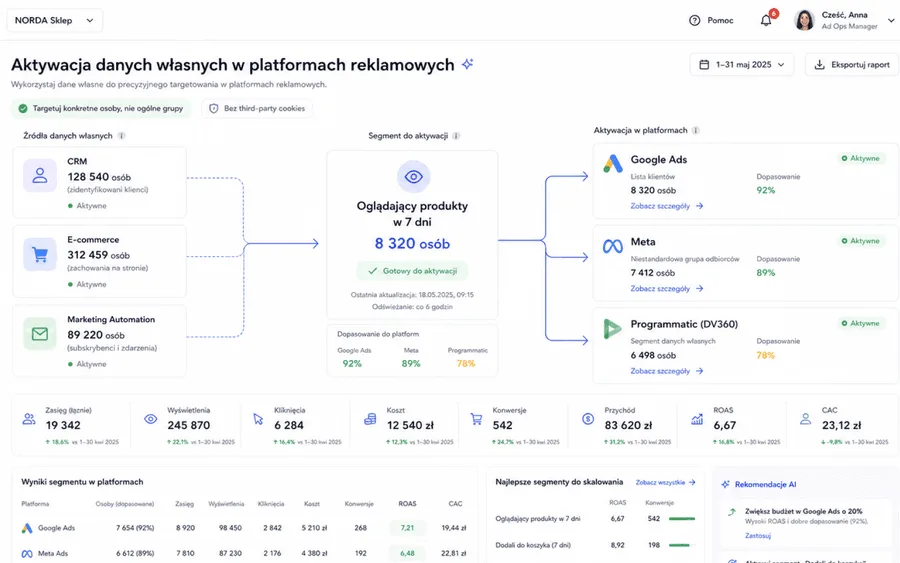Viewport: 900px width, 563px height.
Task: Open Zobacz szczegóły link for Meta
Action: point(666,289)
